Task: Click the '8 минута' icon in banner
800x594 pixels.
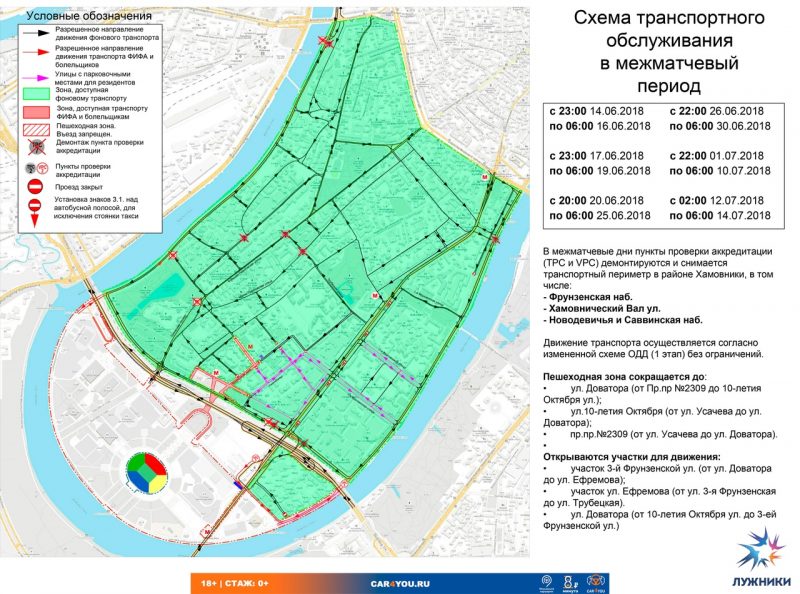Action: [x=570, y=583]
